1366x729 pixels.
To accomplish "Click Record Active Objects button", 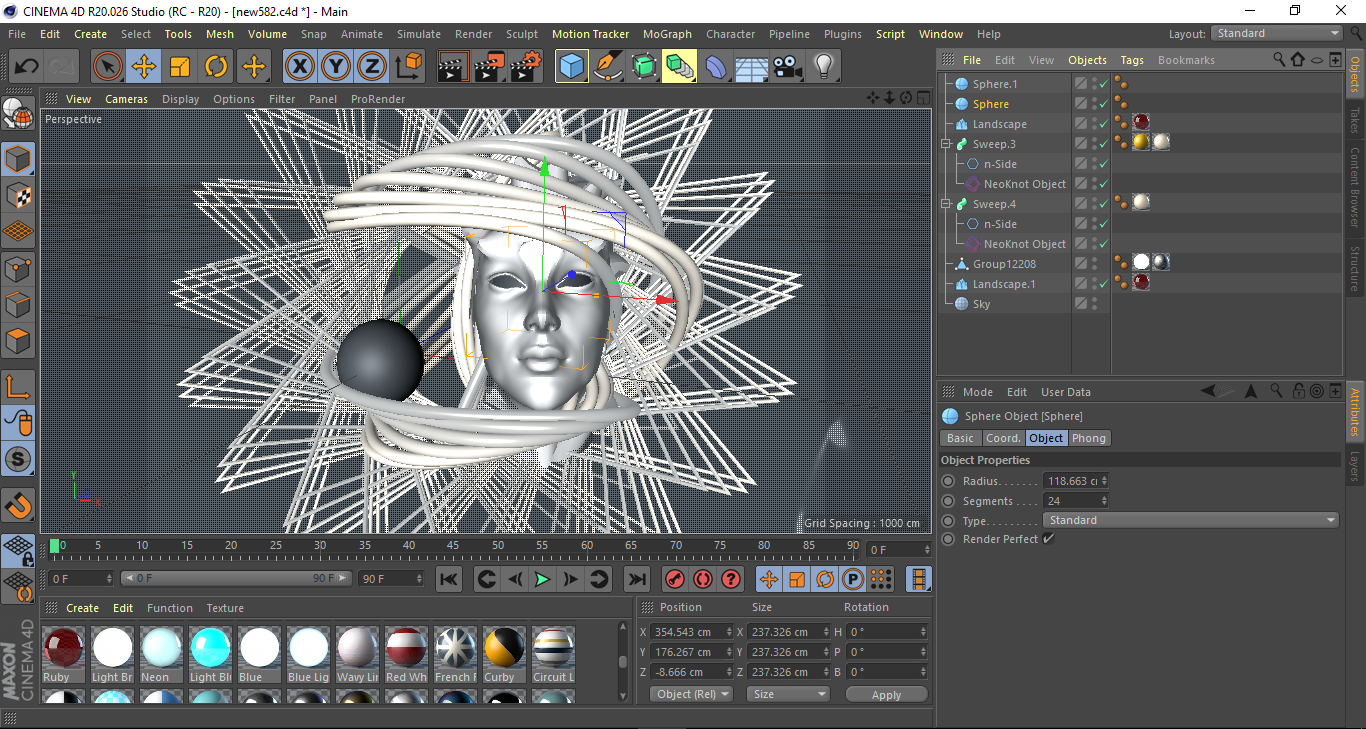I will point(675,579).
